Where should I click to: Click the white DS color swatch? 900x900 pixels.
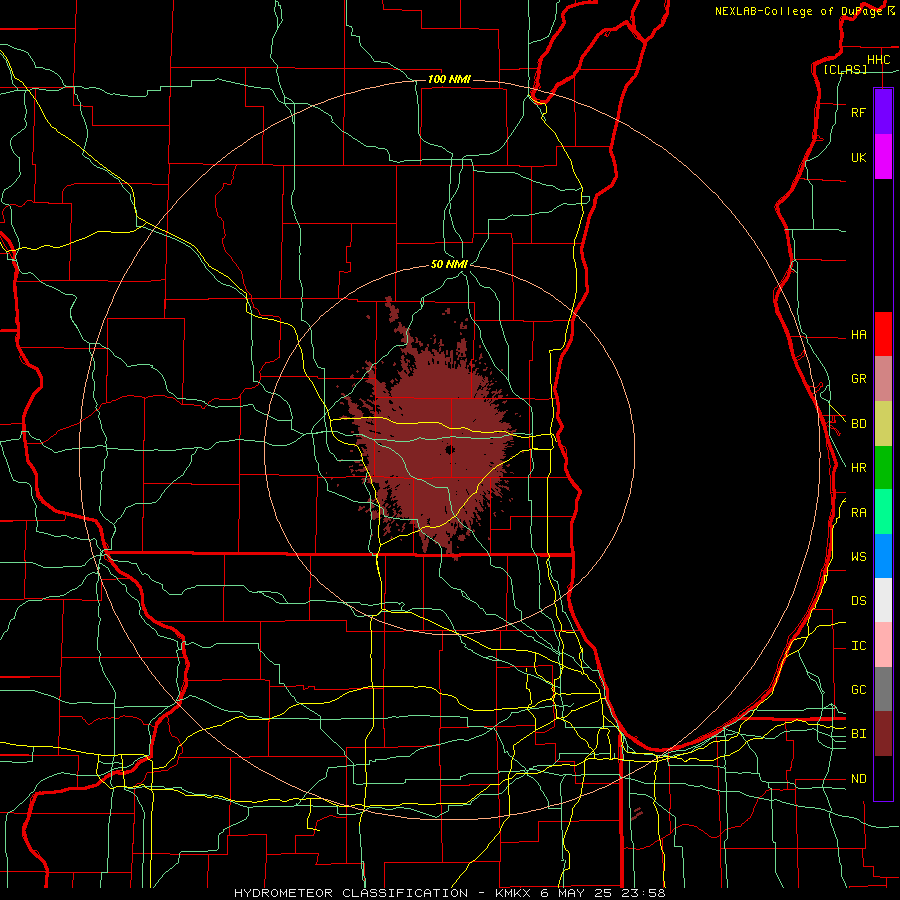(883, 600)
